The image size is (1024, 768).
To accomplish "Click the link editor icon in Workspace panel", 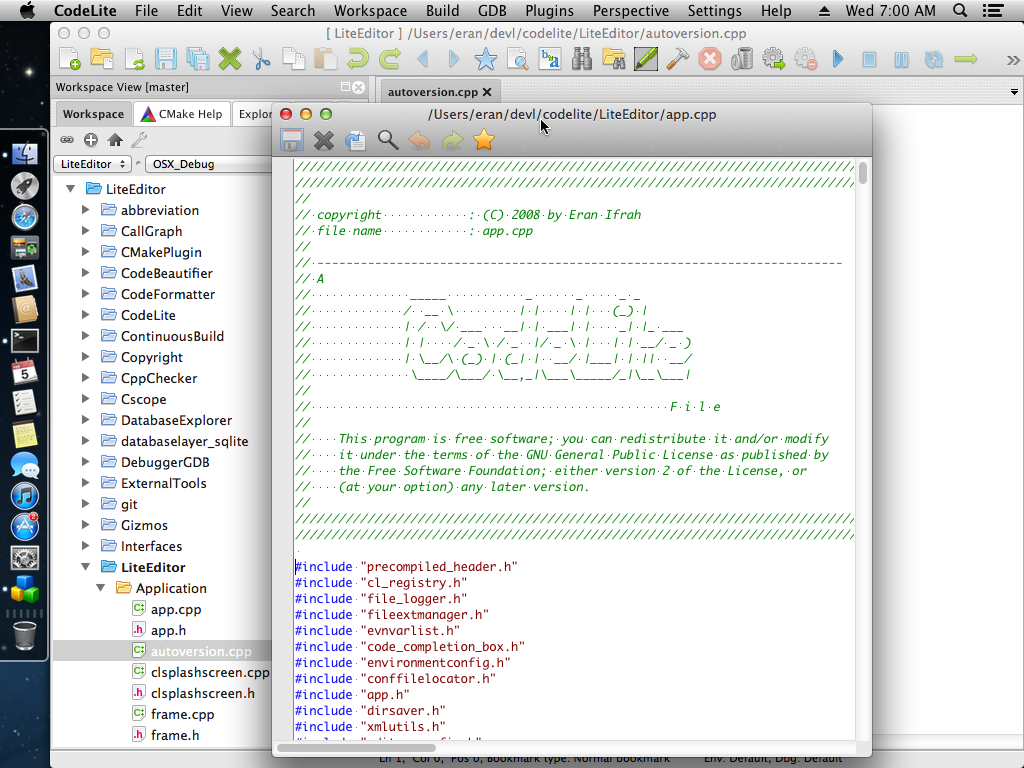I will 67,140.
